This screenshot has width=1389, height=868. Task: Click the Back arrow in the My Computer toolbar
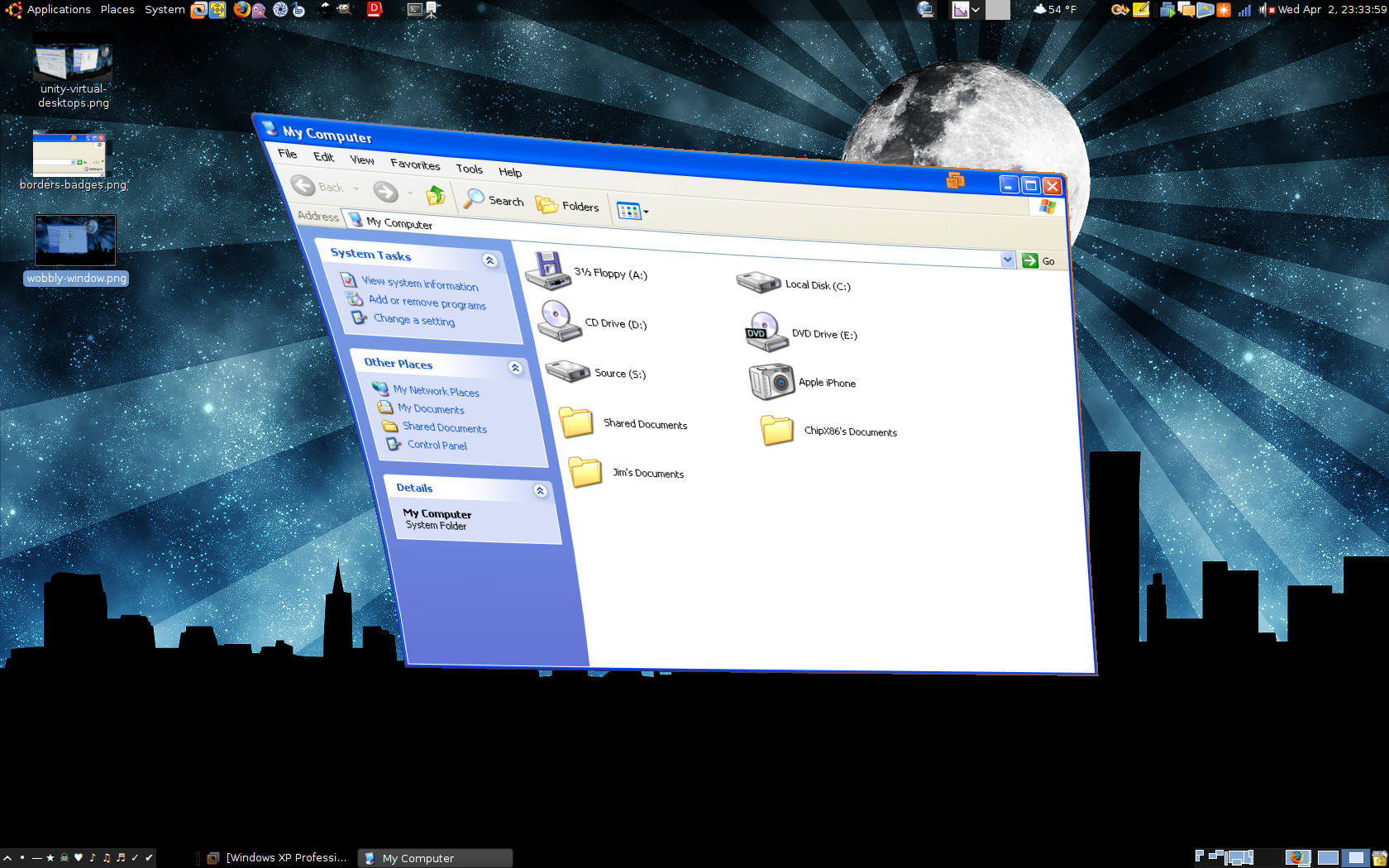coord(303,185)
